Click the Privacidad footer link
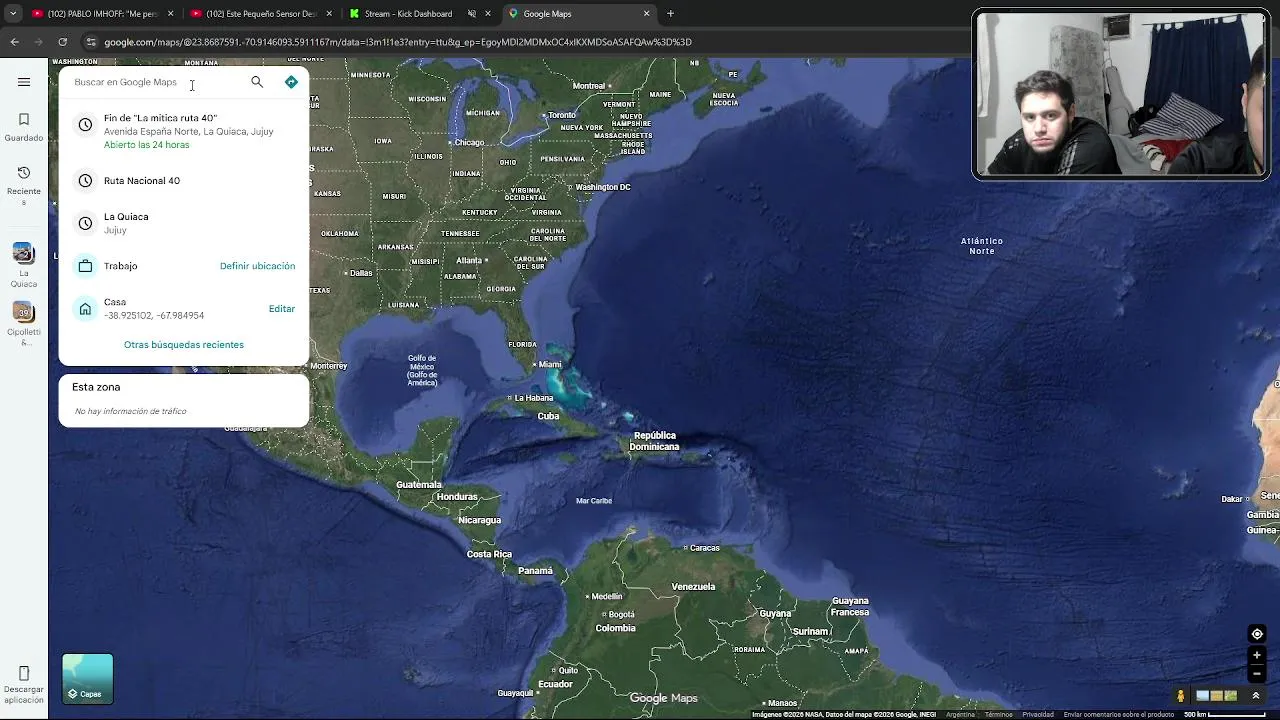1280x720 pixels. (1038, 715)
